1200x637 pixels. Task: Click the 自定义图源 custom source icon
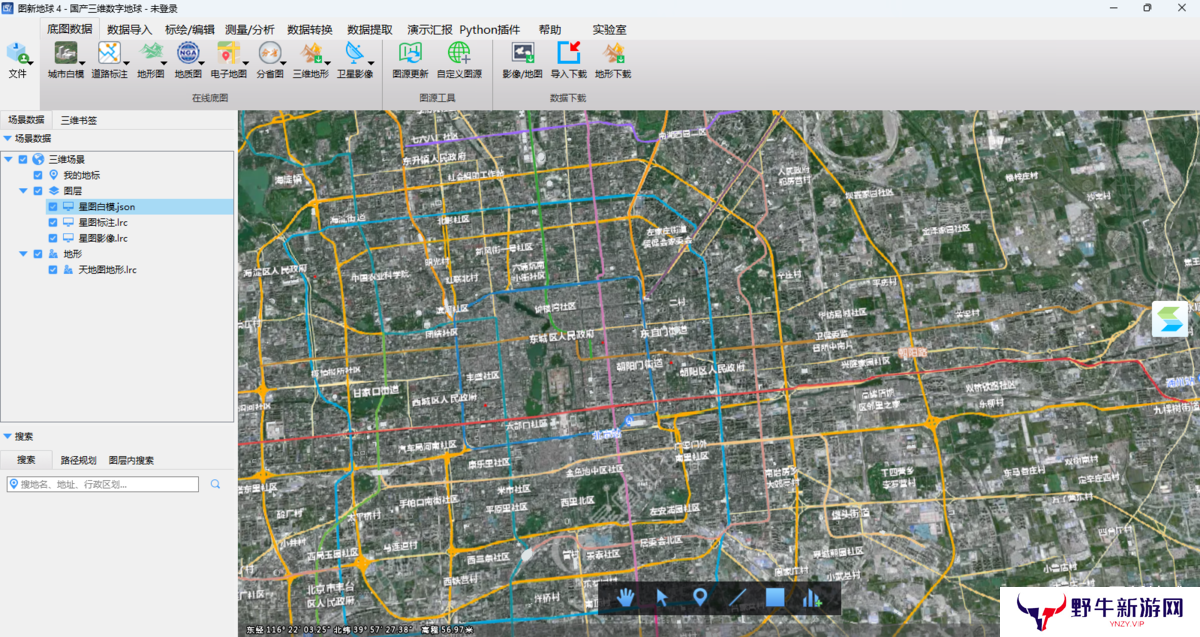click(459, 53)
